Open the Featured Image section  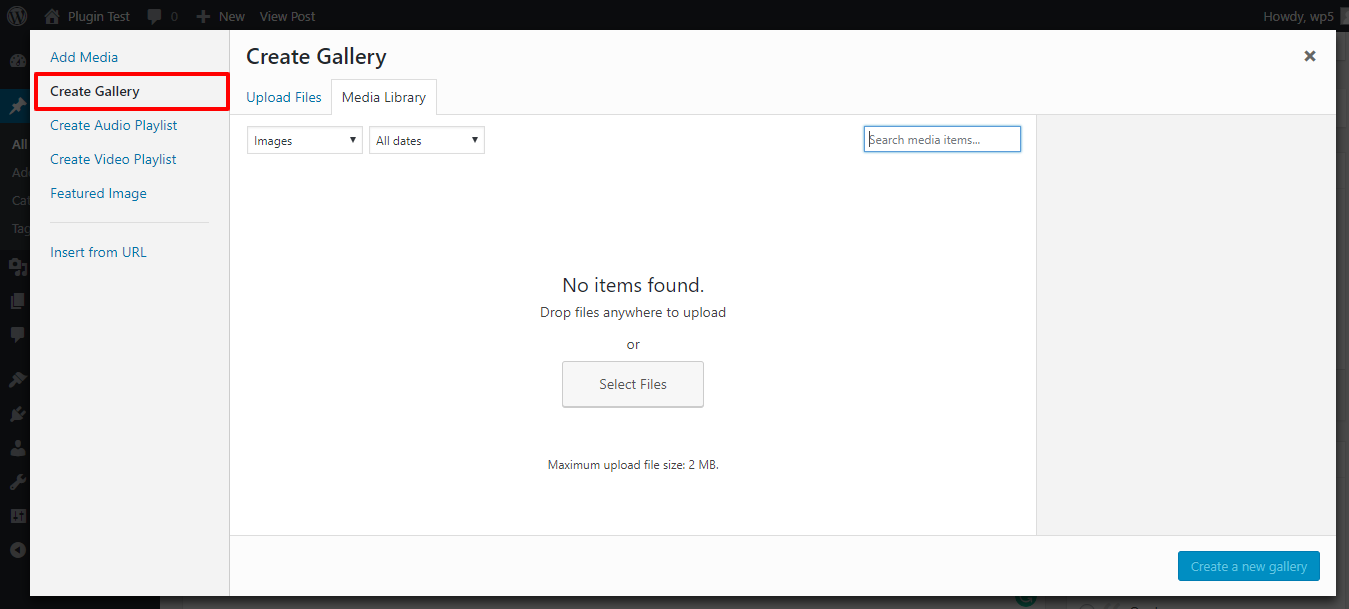coord(98,193)
